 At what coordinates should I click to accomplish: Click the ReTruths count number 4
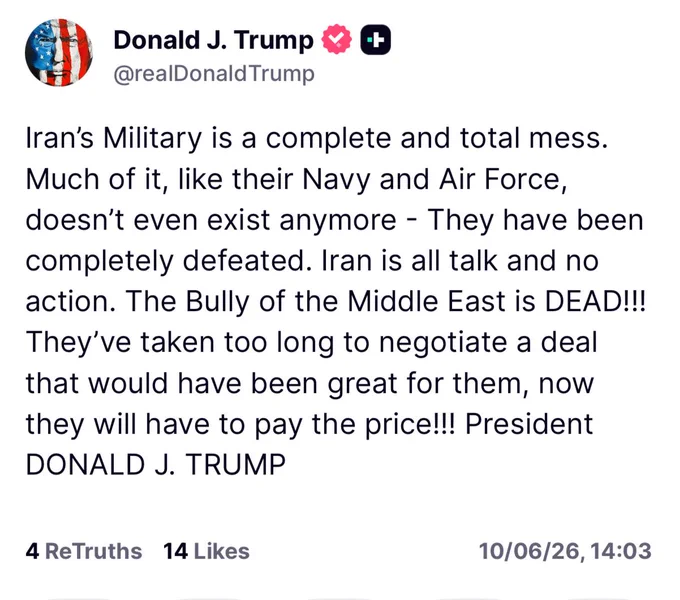[x=33, y=551]
